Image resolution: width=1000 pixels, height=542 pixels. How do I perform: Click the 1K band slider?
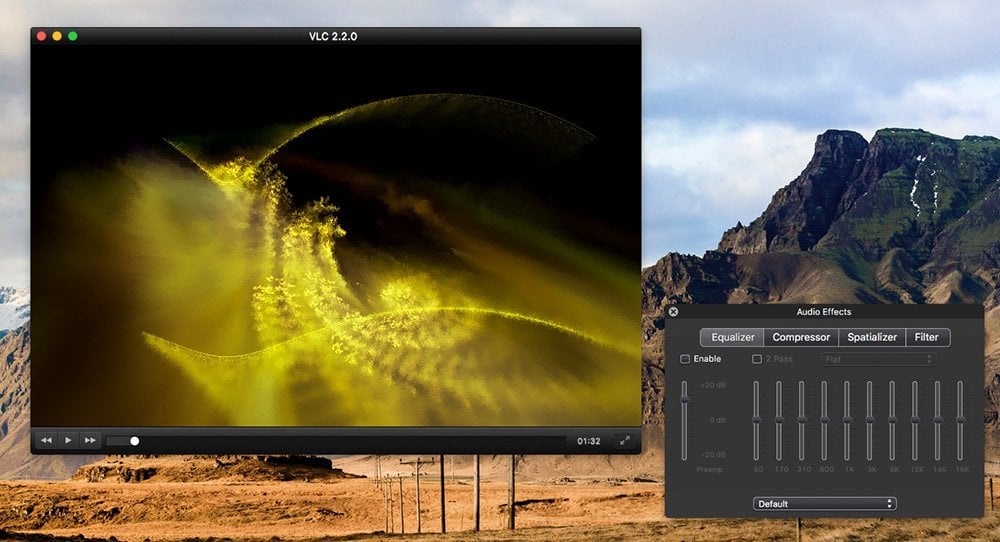847,420
